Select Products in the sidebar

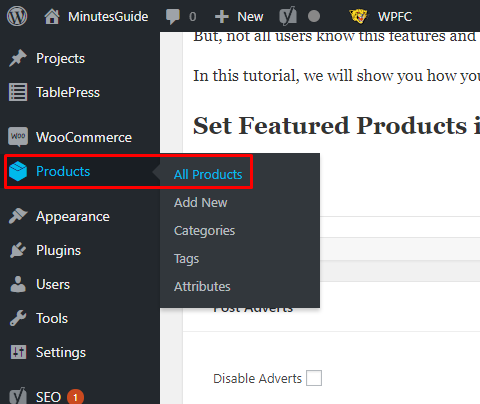tap(63, 171)
